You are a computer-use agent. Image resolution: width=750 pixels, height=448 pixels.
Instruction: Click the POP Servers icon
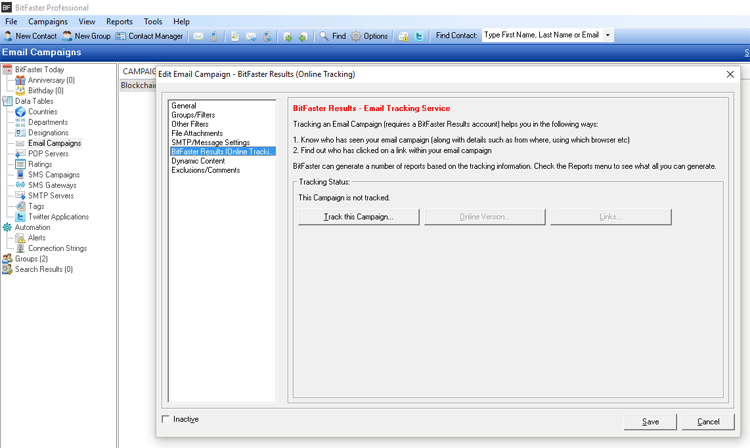20,153
